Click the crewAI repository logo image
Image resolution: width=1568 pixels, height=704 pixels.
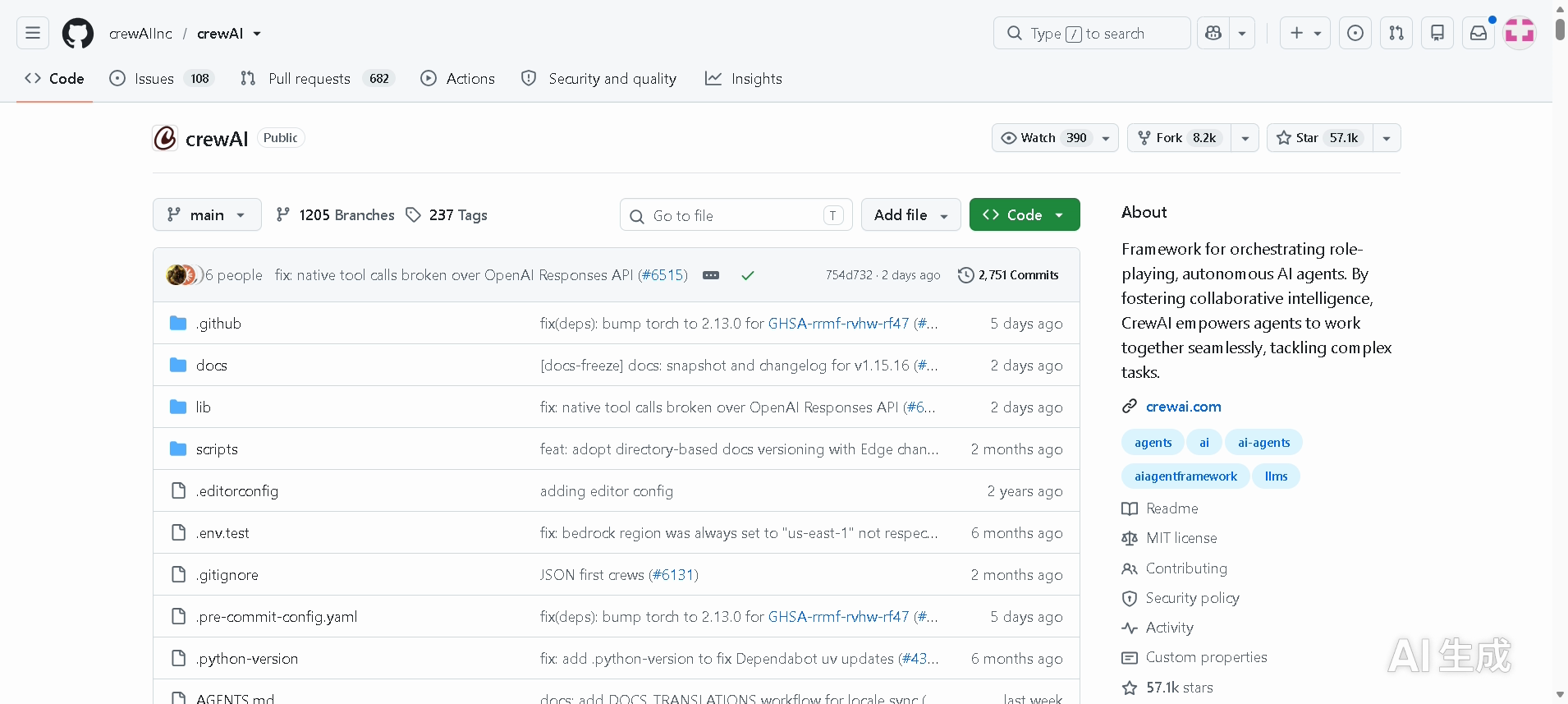click(x=165, y=138)
